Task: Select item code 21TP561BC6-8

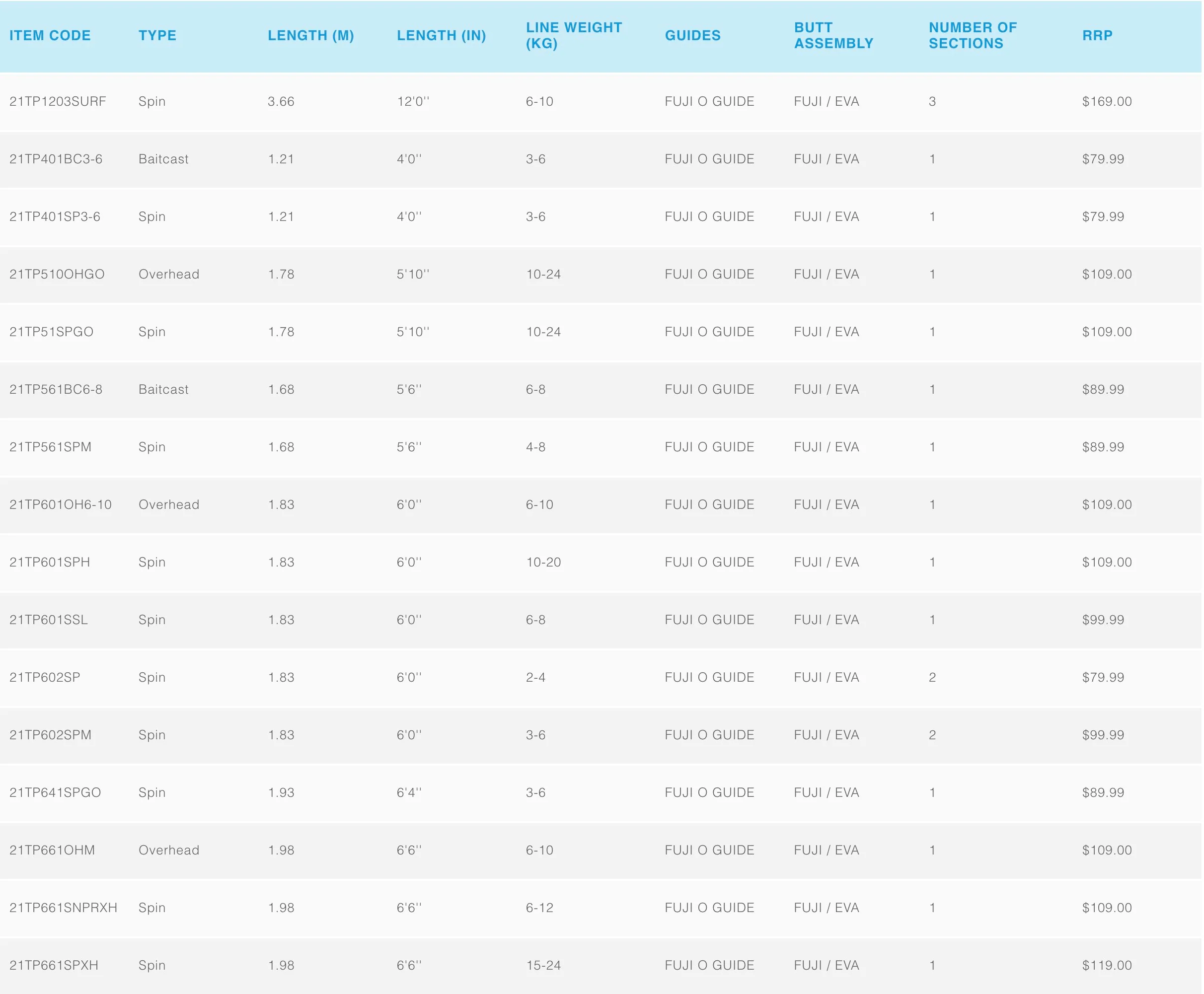Action: (56, 389)
